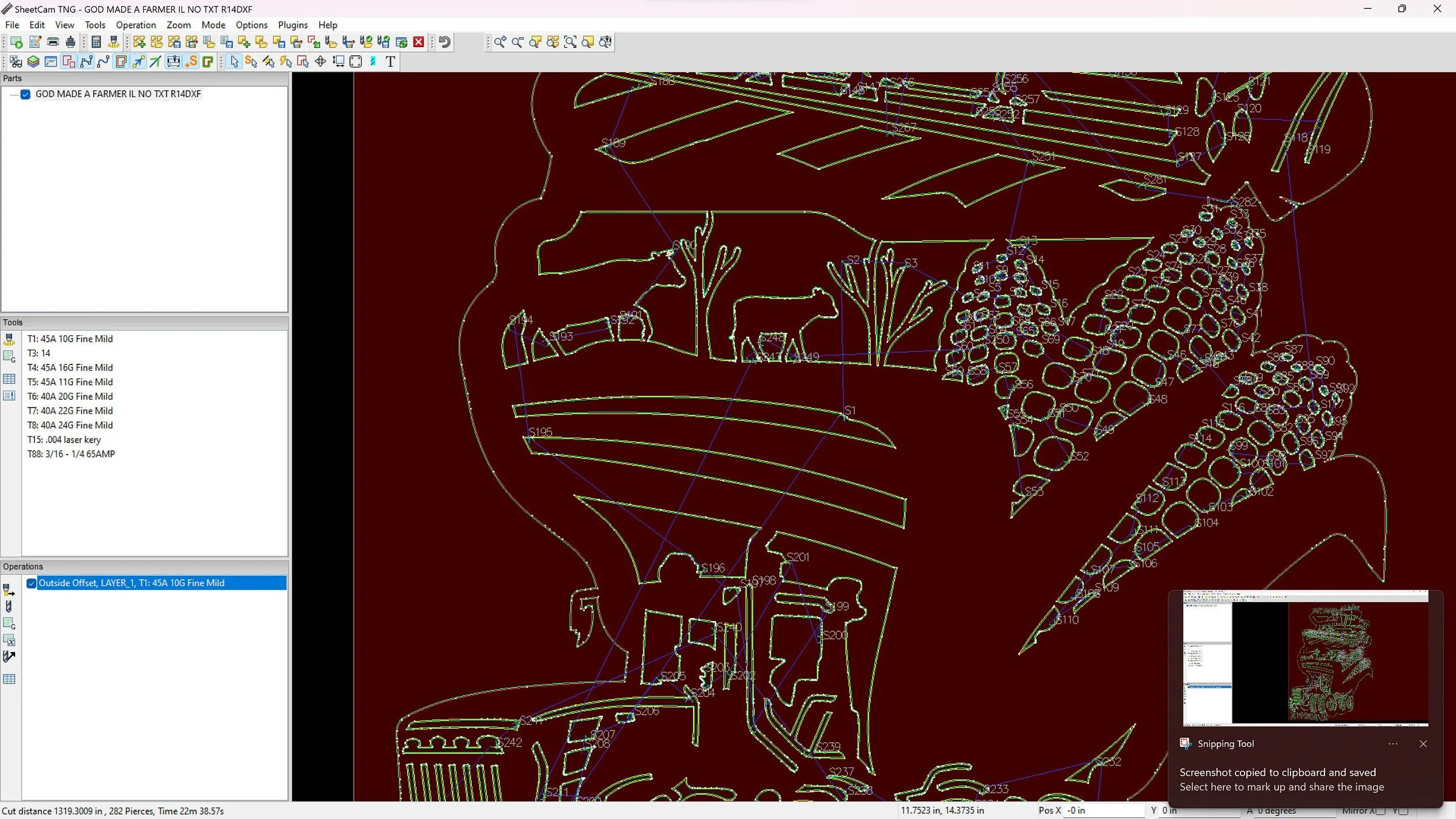Click the Print toolbar icon
The width and height of the screenshot is (1456, 819).
pos(53,42)
